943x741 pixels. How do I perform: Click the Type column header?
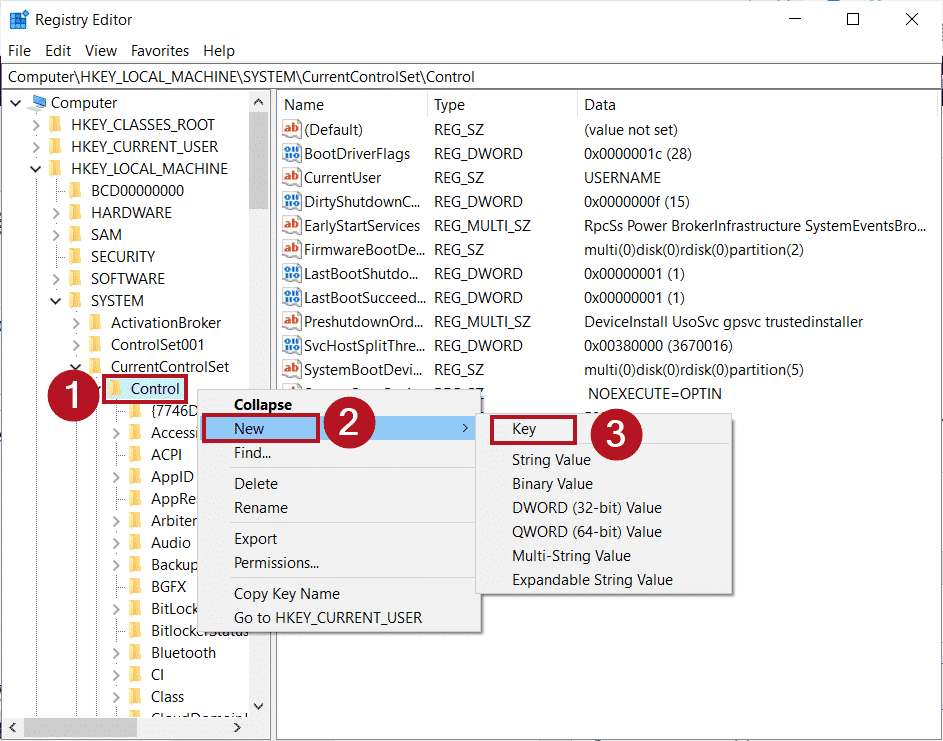point(502,105)
